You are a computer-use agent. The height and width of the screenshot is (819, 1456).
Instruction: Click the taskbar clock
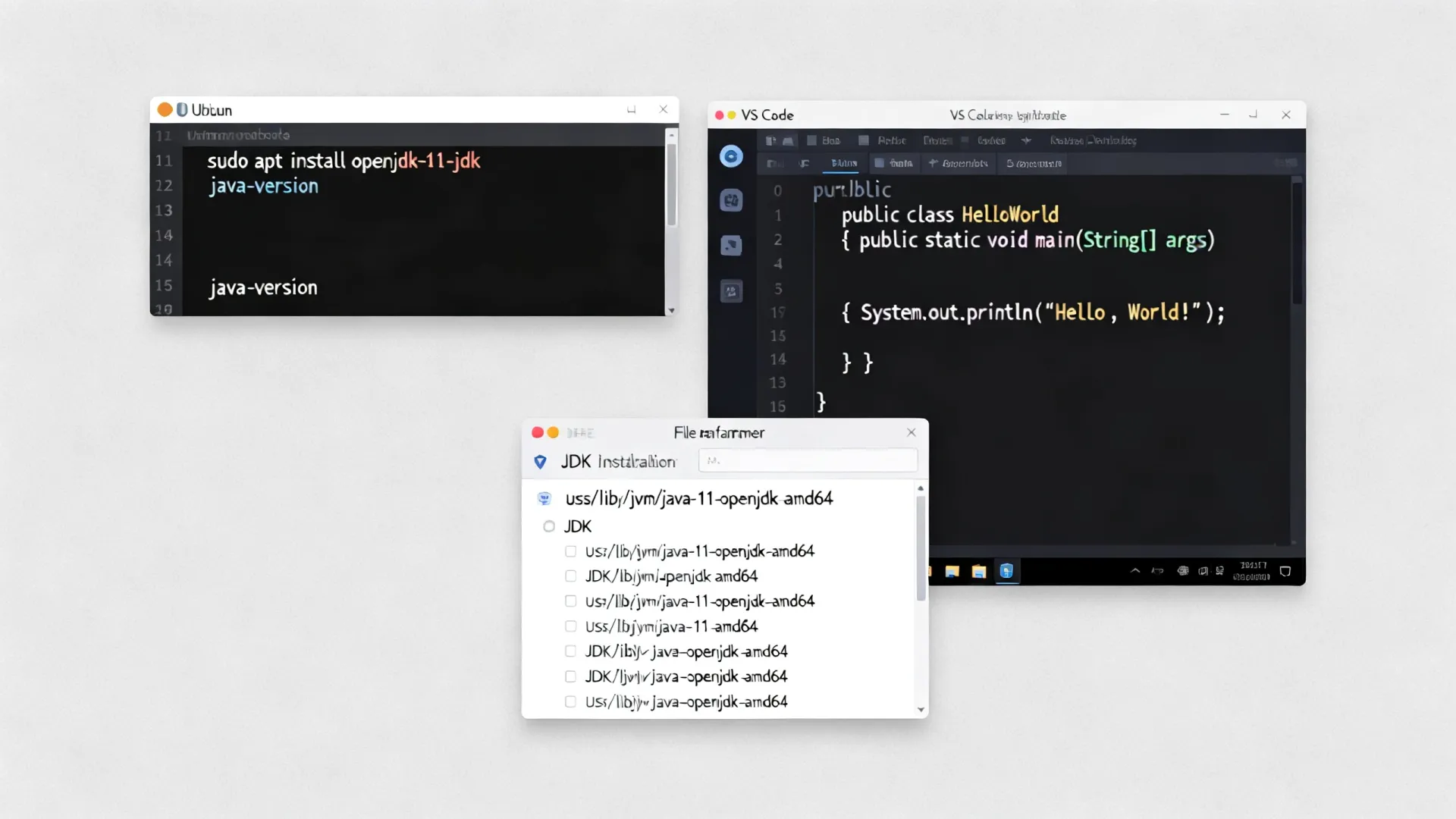pos(1252,571)
